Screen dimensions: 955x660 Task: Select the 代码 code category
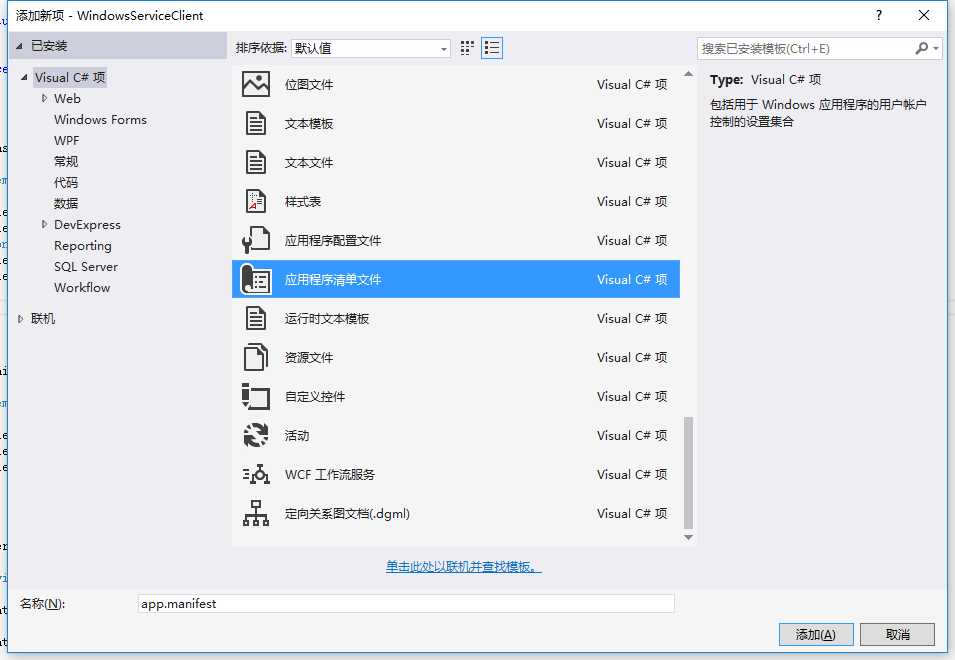66,183
